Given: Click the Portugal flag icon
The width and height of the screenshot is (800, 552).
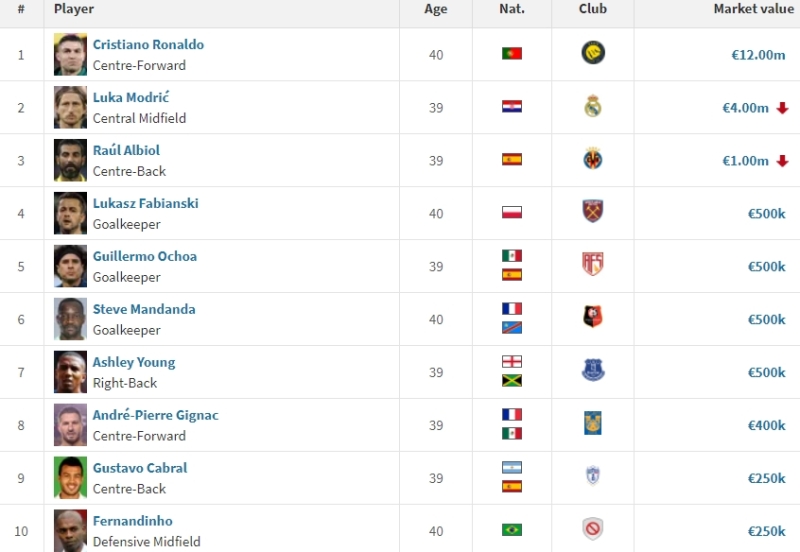Looking at the screenshot, I should 512,54.
